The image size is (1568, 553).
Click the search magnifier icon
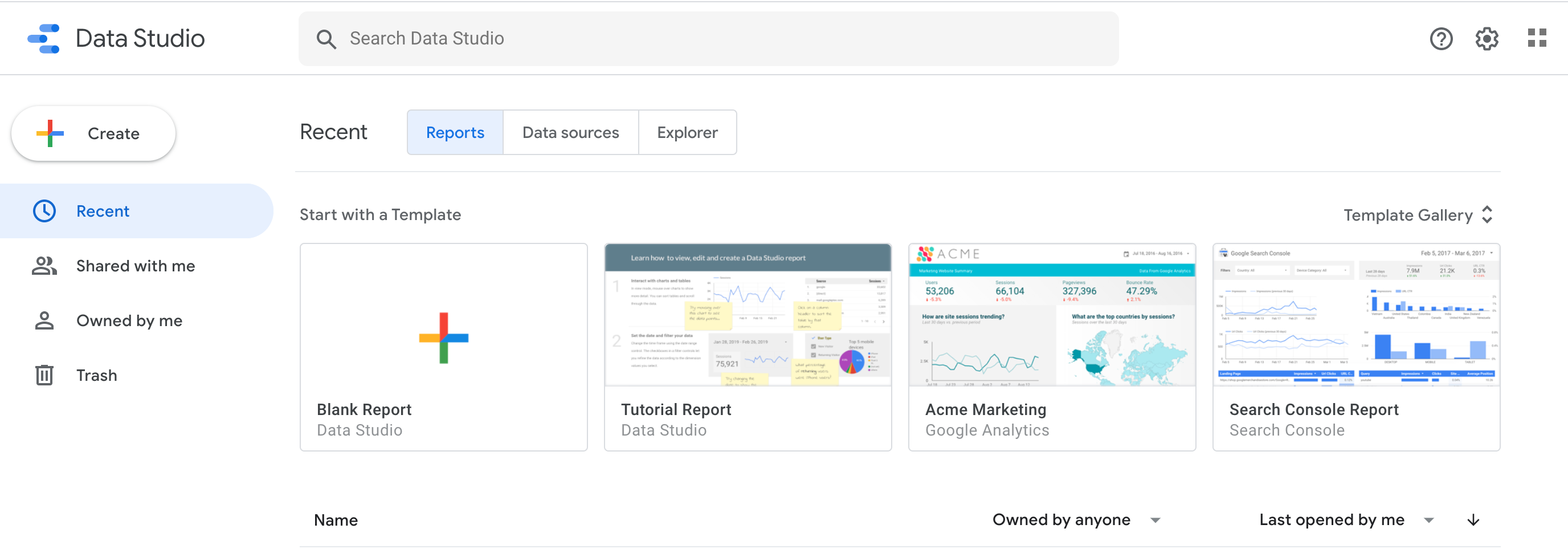tap(326, 39)
